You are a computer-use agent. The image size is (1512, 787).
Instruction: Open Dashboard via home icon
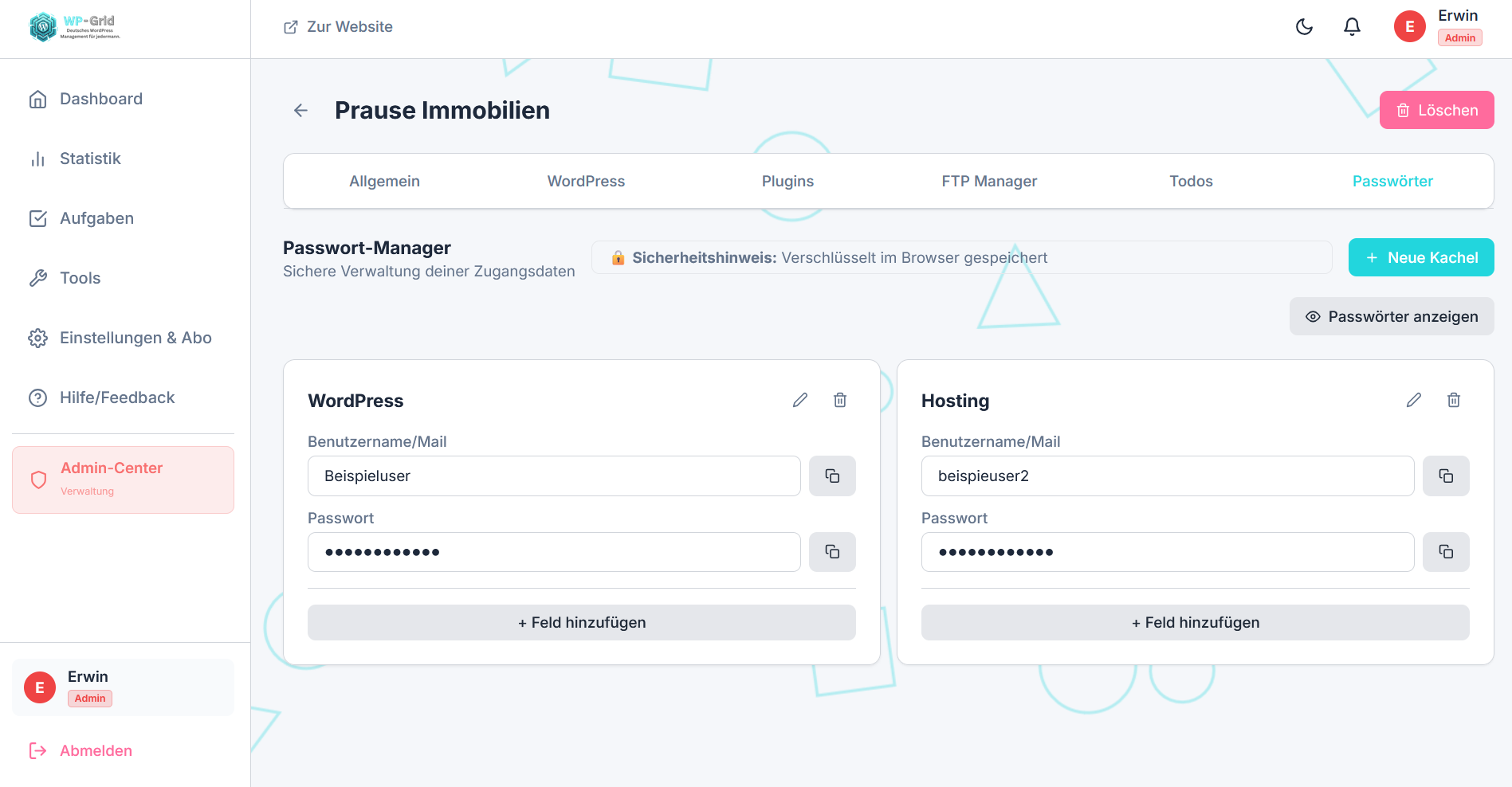[37, 99]
